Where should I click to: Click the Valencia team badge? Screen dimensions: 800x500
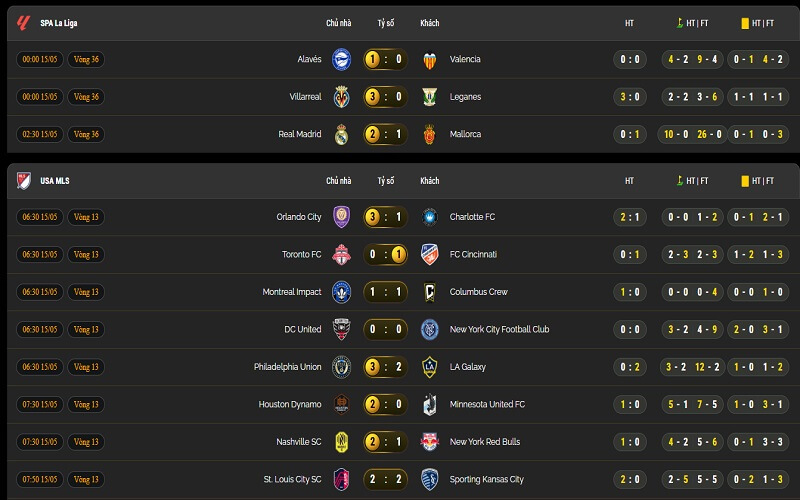pyautogui.click(x=430, y=60)
